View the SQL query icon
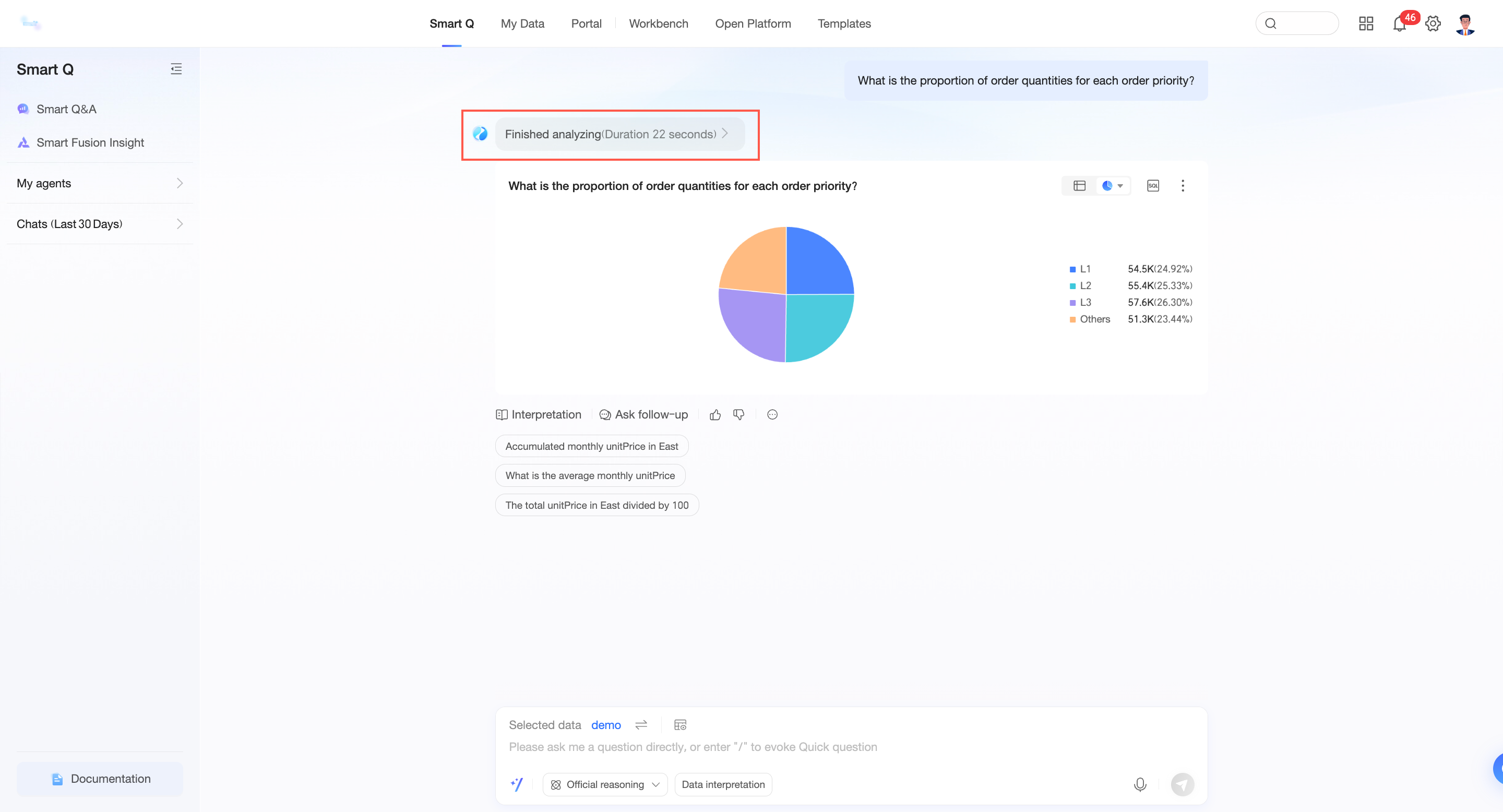This screenshot has width=1503, height=812. click(x=1152, y=185)
